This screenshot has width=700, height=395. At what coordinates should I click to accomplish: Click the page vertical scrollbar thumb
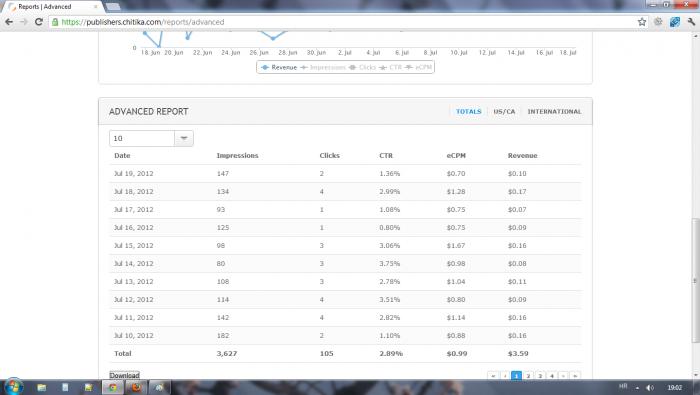pyautogui.click(x=695, y=281)
